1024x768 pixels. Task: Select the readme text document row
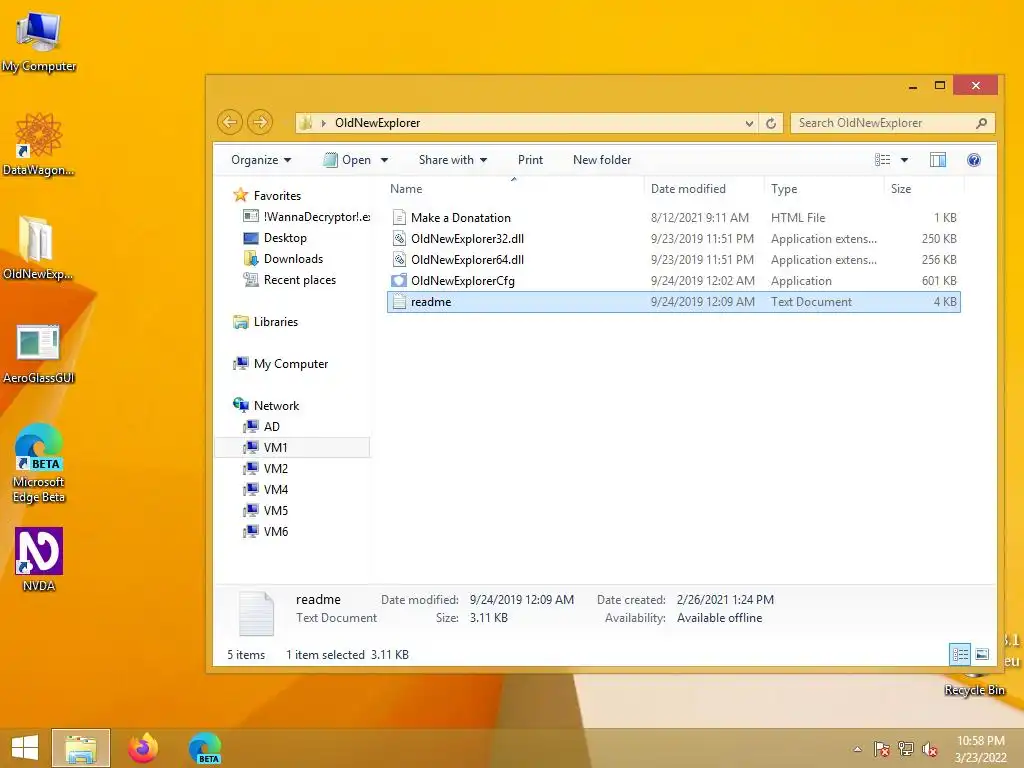(x=674, y=302)
